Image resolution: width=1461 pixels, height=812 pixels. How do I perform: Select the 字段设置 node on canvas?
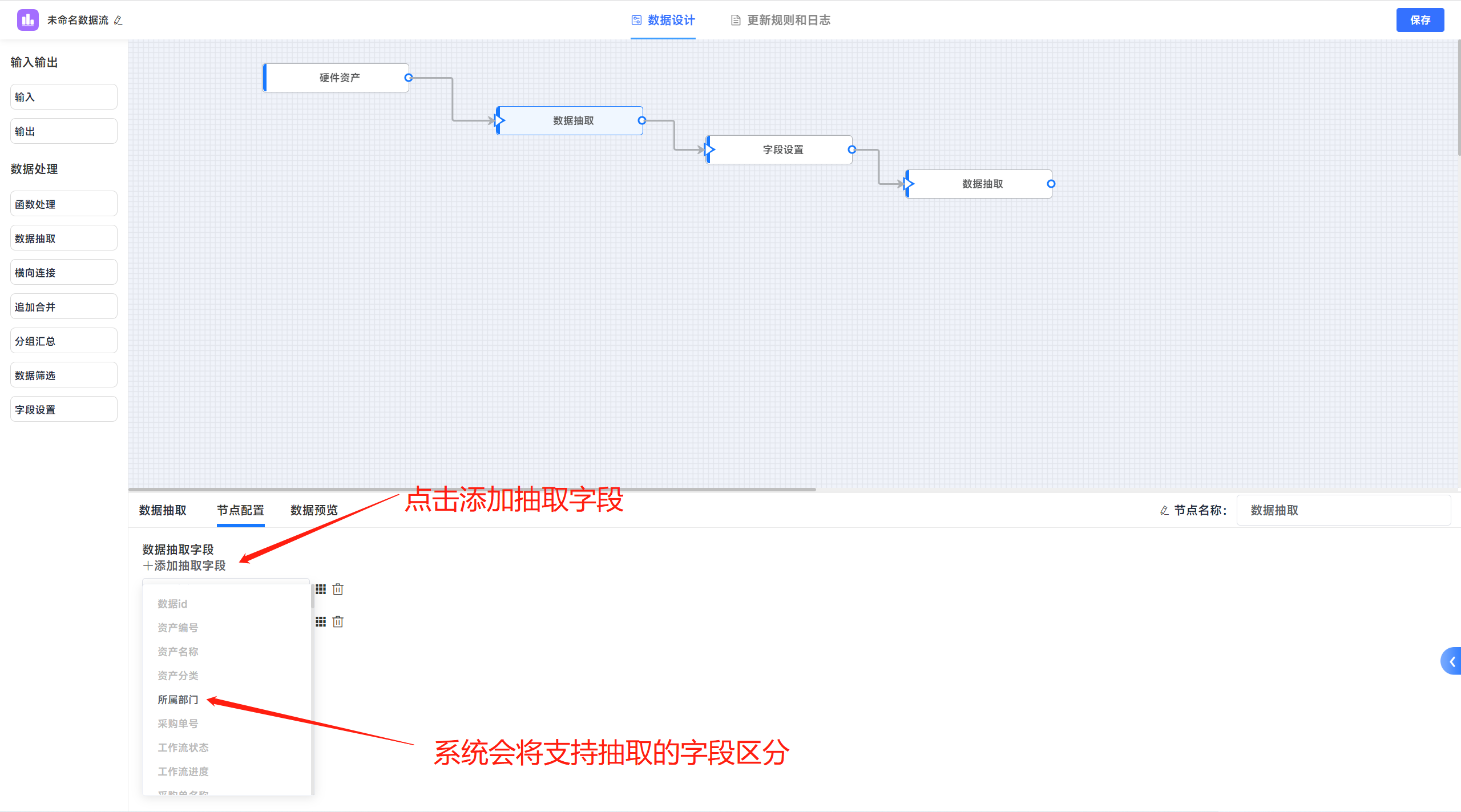pyautogui.click(x=780, y=150)
